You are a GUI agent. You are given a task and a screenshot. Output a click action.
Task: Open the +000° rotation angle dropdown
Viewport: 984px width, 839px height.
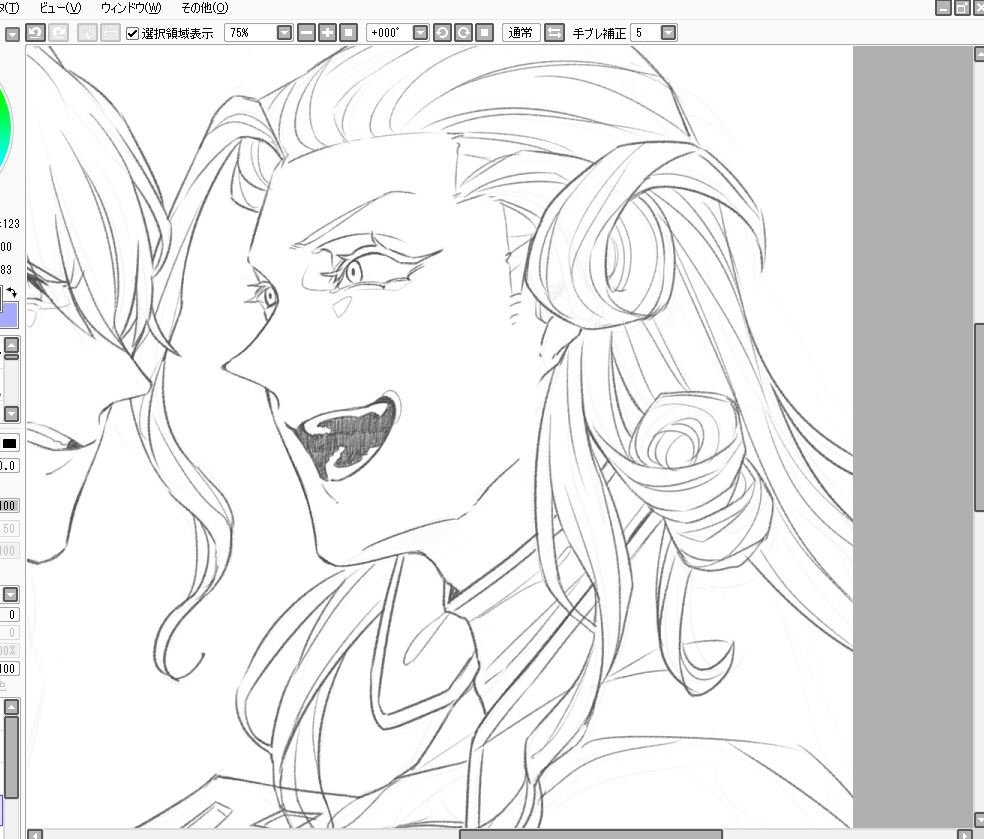(420, 33)
